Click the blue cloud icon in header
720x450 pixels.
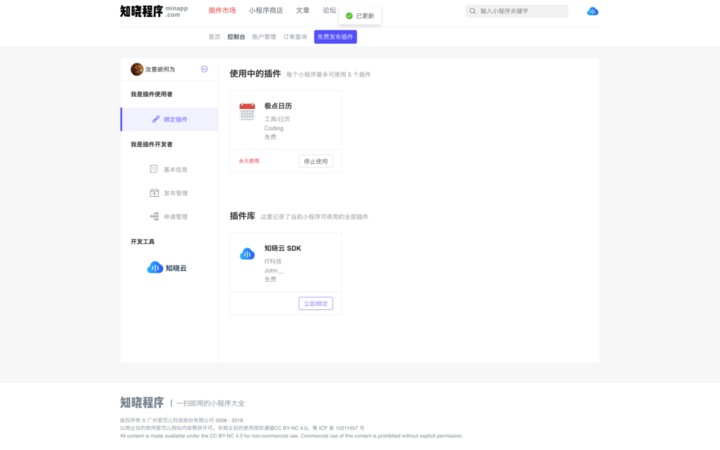(x=592, y=11)
